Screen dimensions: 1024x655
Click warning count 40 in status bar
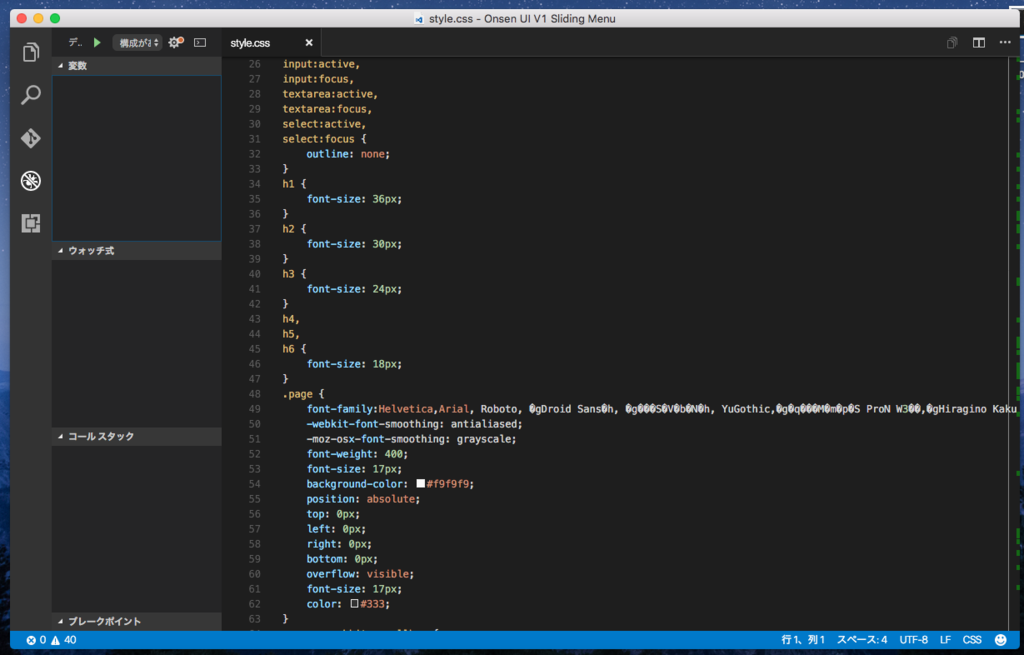[64, 640]
